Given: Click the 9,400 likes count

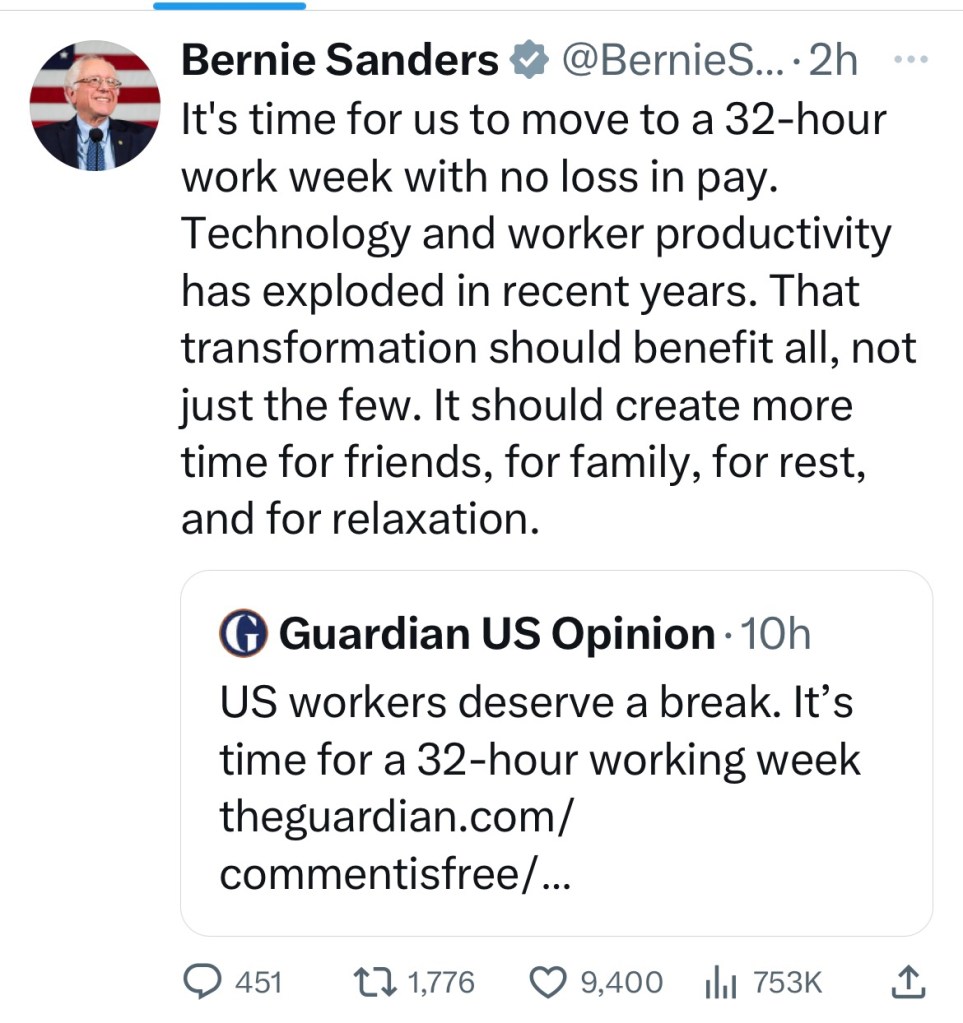Looking at the screenshot, I should pos(621,983).
